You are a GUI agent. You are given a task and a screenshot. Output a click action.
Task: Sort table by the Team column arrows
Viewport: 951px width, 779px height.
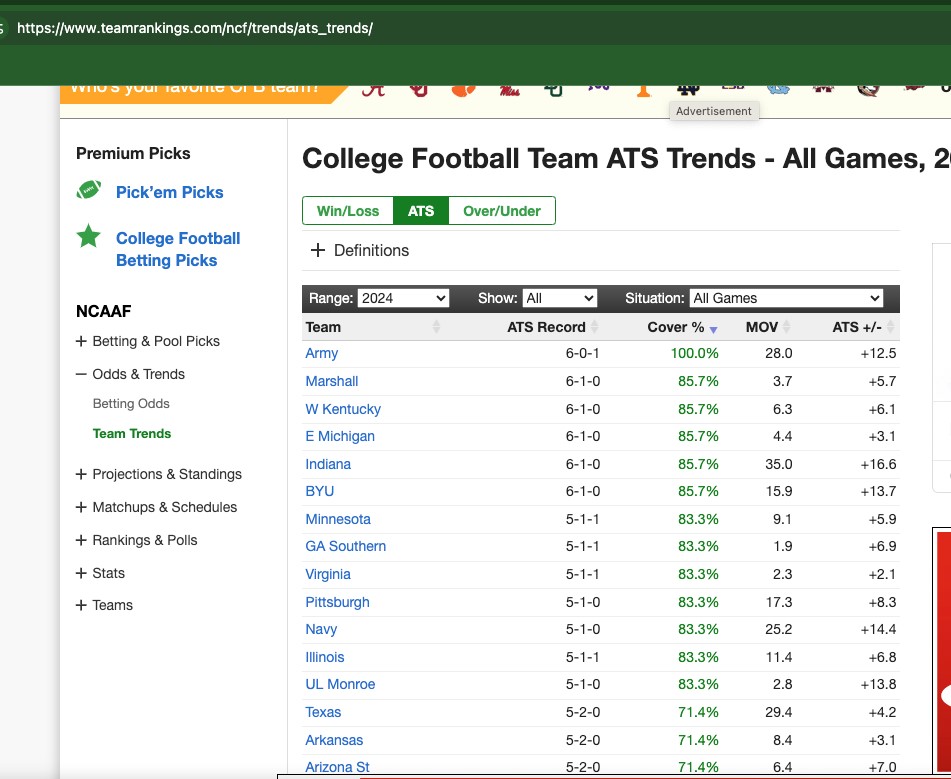436,327
